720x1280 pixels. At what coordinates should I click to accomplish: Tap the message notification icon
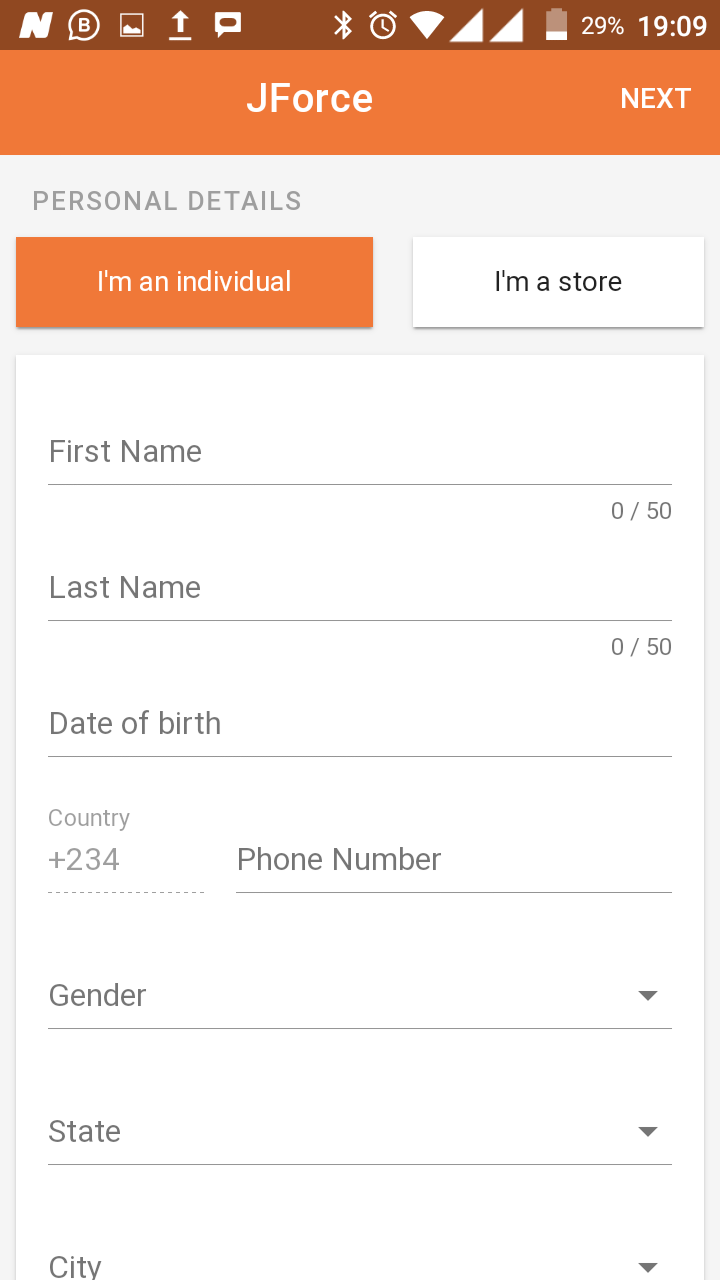click(x=228, y=25)
